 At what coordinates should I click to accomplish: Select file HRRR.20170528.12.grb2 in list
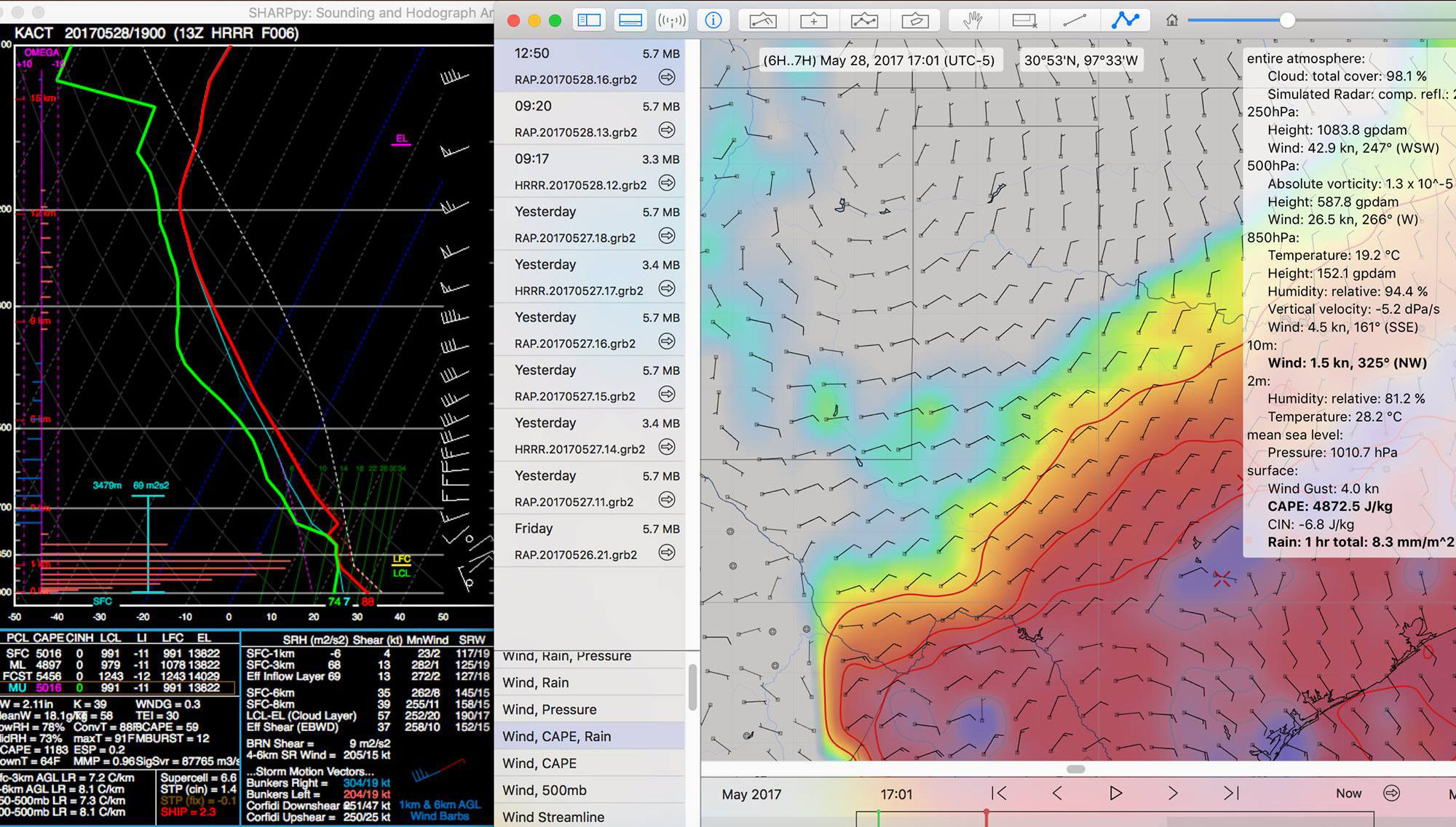point(590,172)
